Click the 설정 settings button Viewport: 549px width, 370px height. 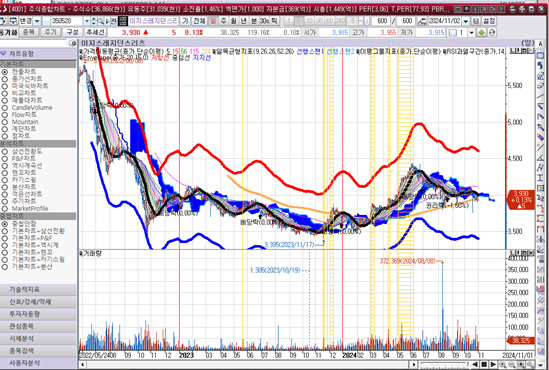(489, 21)
